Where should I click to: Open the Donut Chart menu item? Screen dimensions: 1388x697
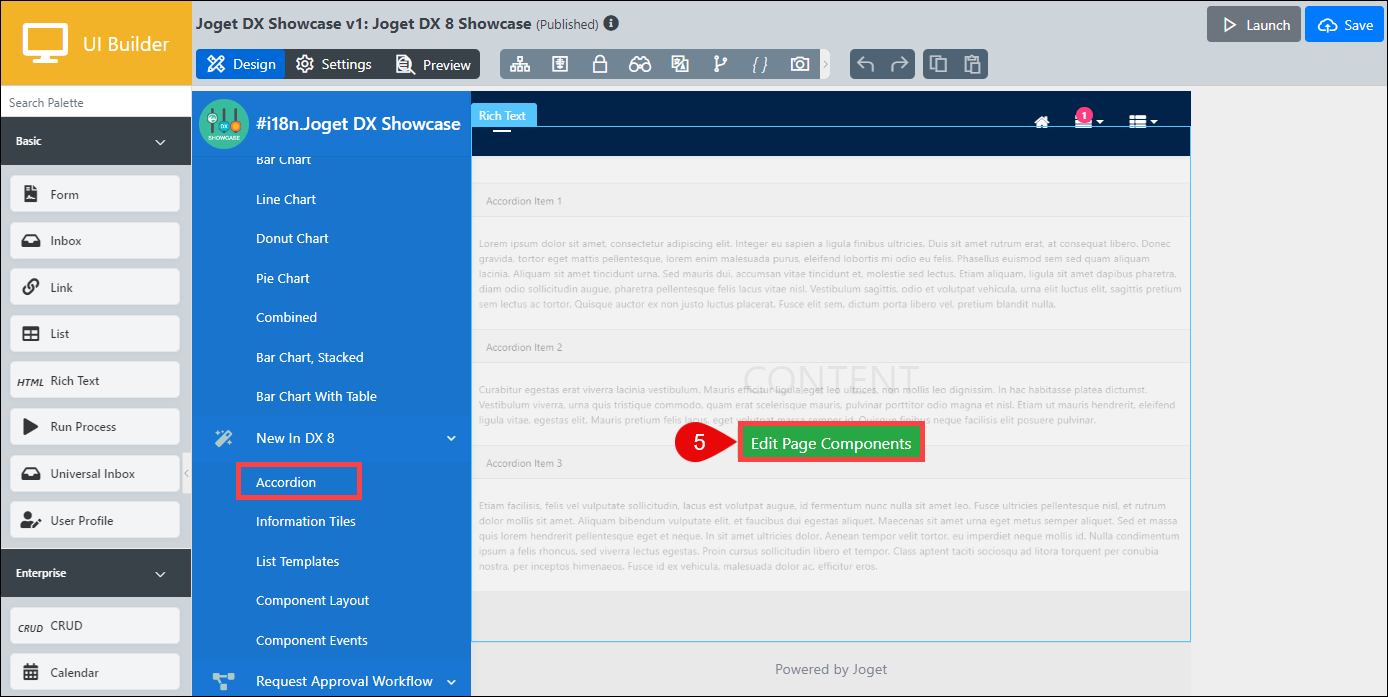(292, 238)
